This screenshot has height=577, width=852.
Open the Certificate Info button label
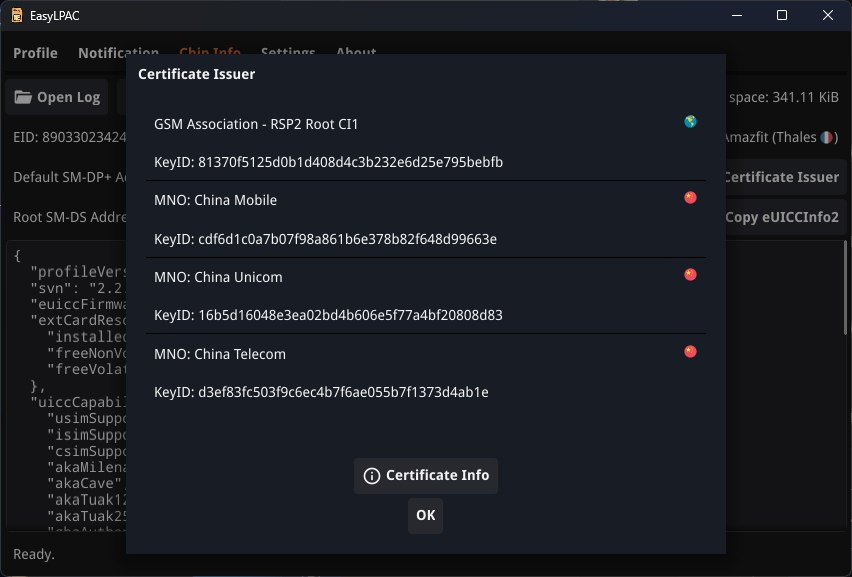click(x=437, y=476)
